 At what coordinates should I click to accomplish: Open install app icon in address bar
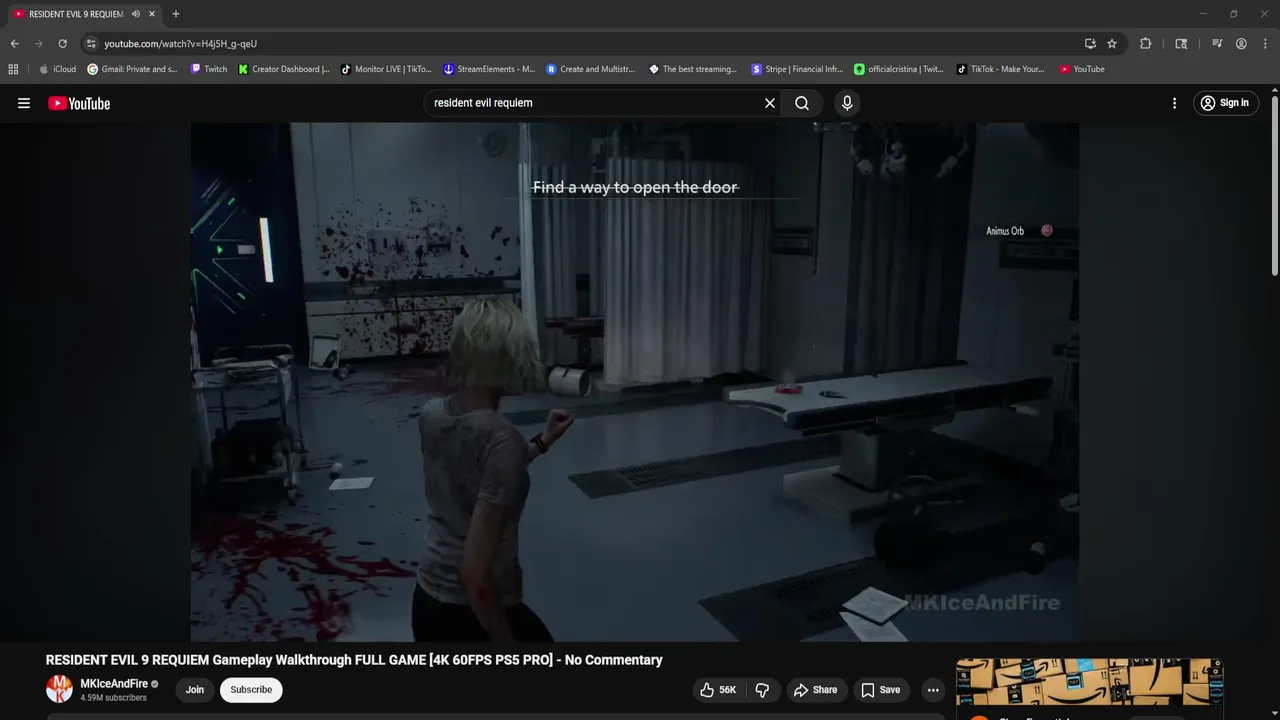click(x=1090, y=44)
